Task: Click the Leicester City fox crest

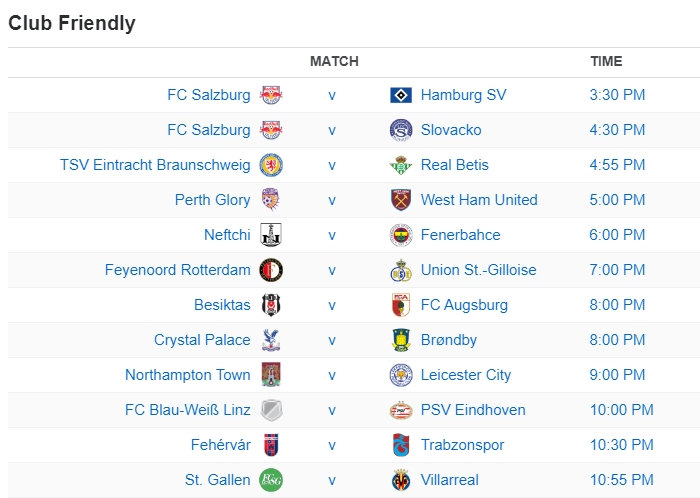Action: pyautogui.click(x=401, y=375)
